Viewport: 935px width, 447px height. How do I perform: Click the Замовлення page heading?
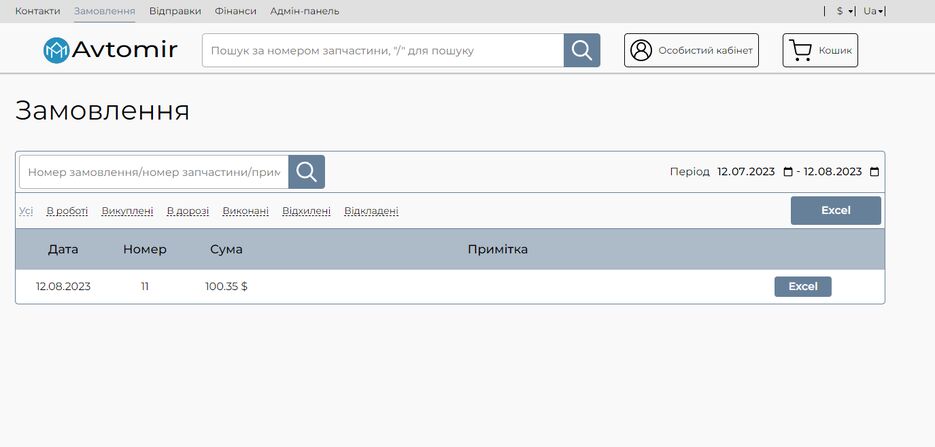[x=102, y=111]
